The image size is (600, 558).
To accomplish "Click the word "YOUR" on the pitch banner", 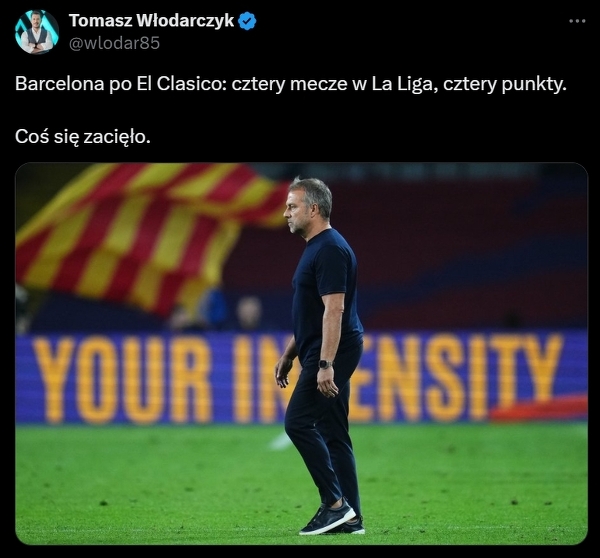I will tap(122, 380).
